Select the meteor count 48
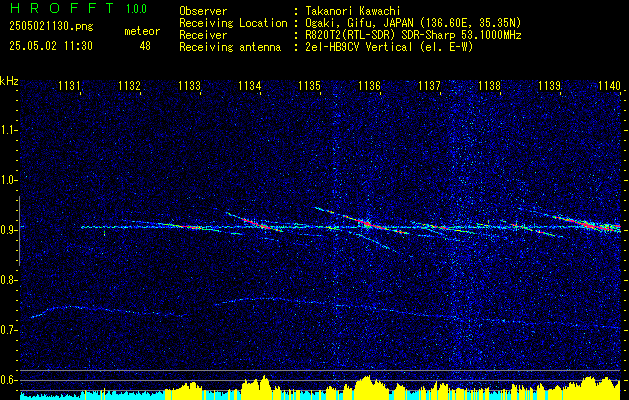Viewport: 629px width, 400px height. click(x=145, y=46)
